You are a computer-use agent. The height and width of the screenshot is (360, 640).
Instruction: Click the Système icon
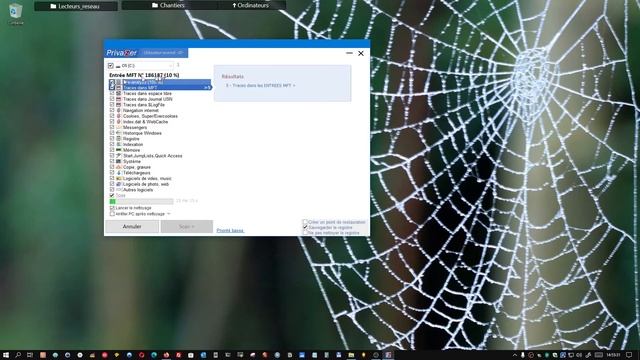pos(119,162)
